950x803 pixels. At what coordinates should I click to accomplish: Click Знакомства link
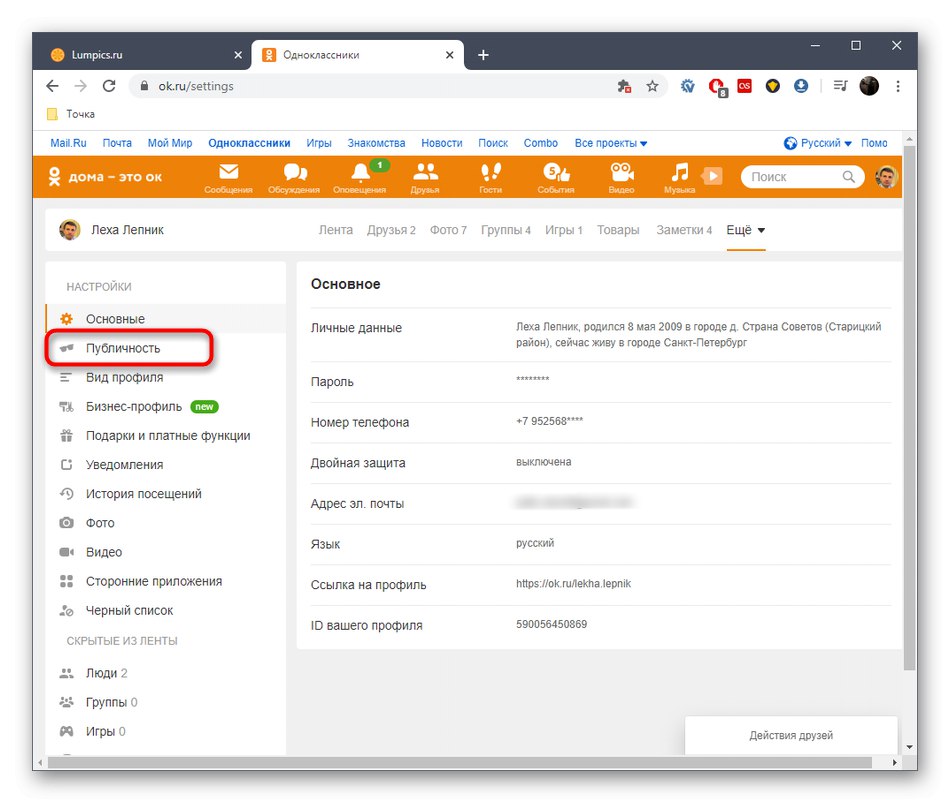(376, 143)
